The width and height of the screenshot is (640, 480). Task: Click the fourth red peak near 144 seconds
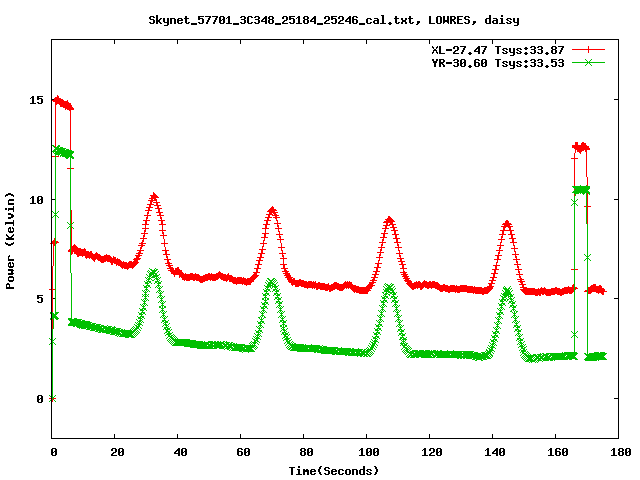coord(507,225)
